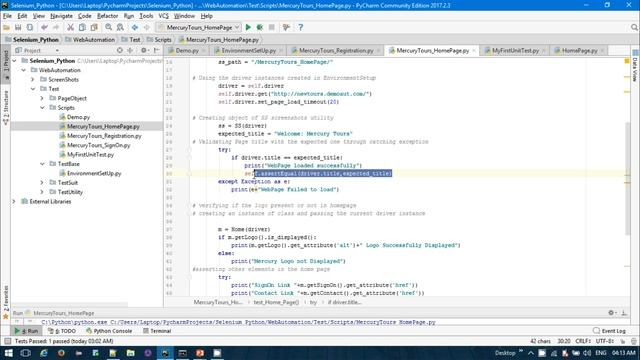Select MercuryTours_SignOn.py in project tree
Viewport: 640px width, 360px height.
(x=98, y=145)
